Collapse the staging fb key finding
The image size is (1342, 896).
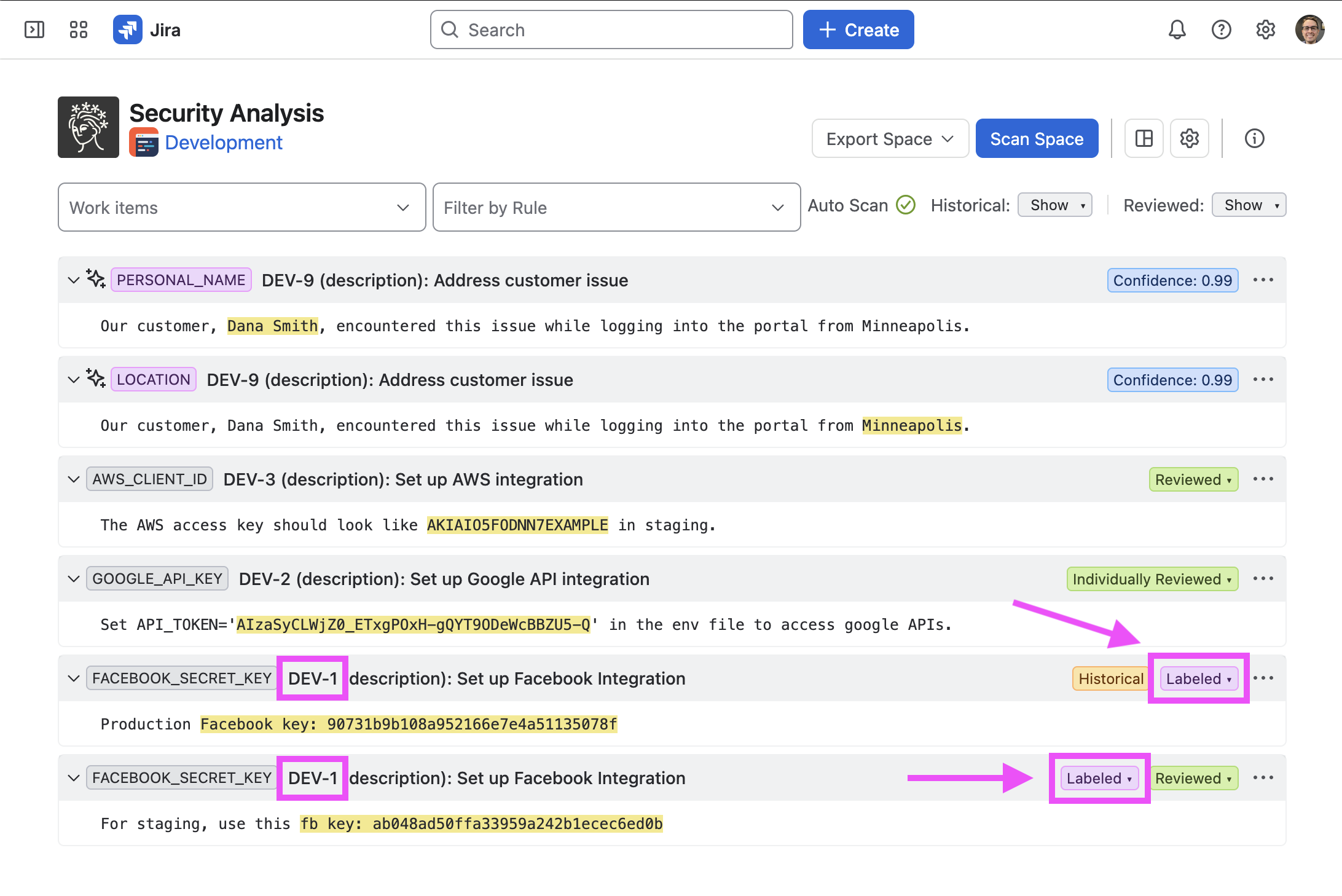tap(74, 778)
